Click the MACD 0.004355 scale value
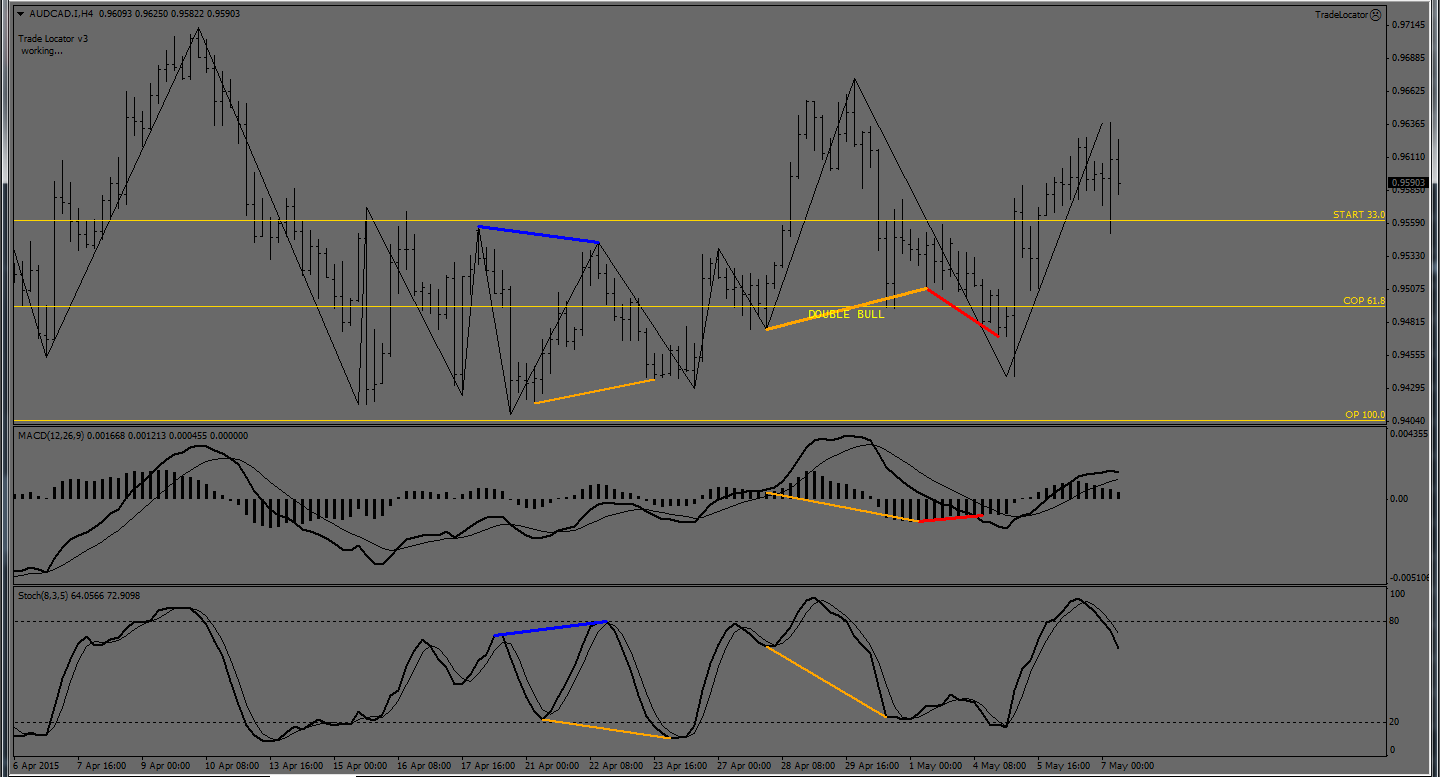Screen dimensions: 1440x777 pos(1414,433)
